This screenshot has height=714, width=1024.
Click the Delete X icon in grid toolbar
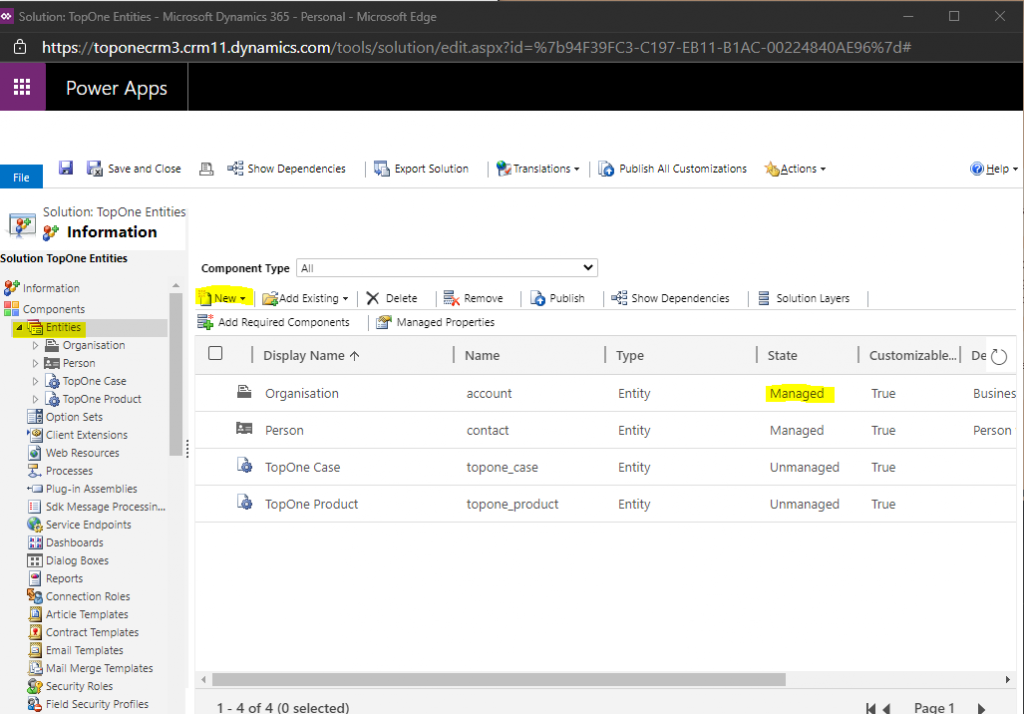tap(373, 298)
